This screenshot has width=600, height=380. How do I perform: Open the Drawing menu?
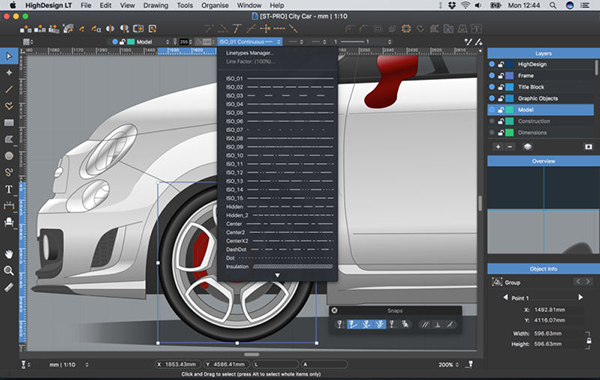point(155,5)
